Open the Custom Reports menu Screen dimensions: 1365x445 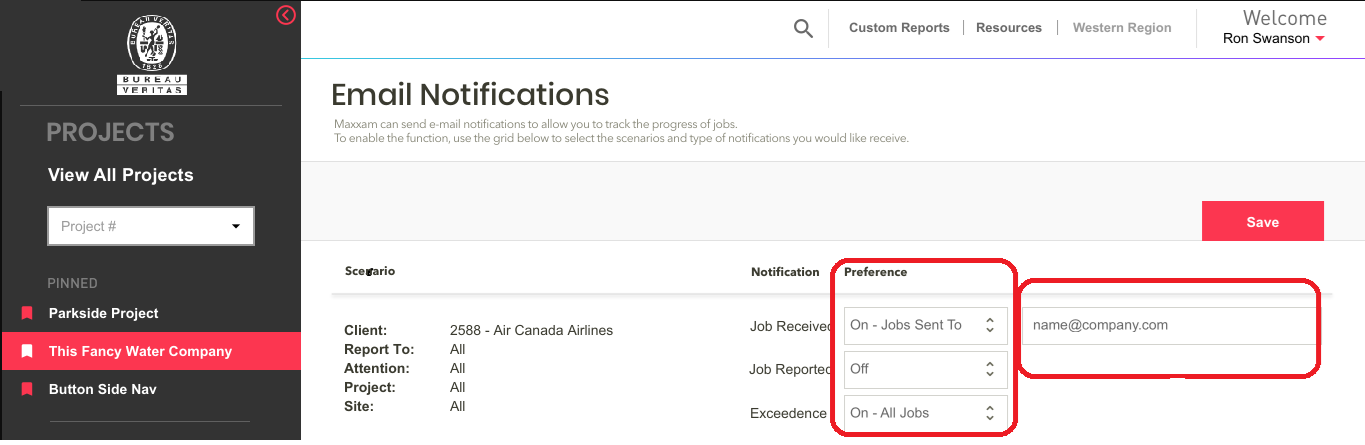(x=899, y=28)
